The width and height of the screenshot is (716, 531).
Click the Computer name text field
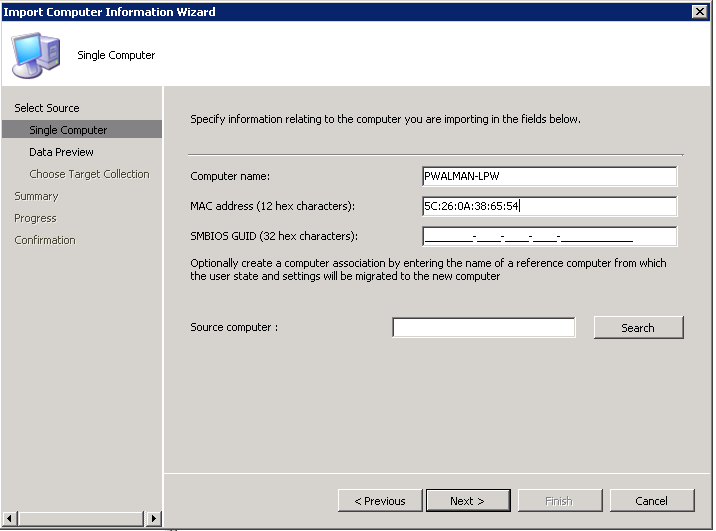[549, 176]
